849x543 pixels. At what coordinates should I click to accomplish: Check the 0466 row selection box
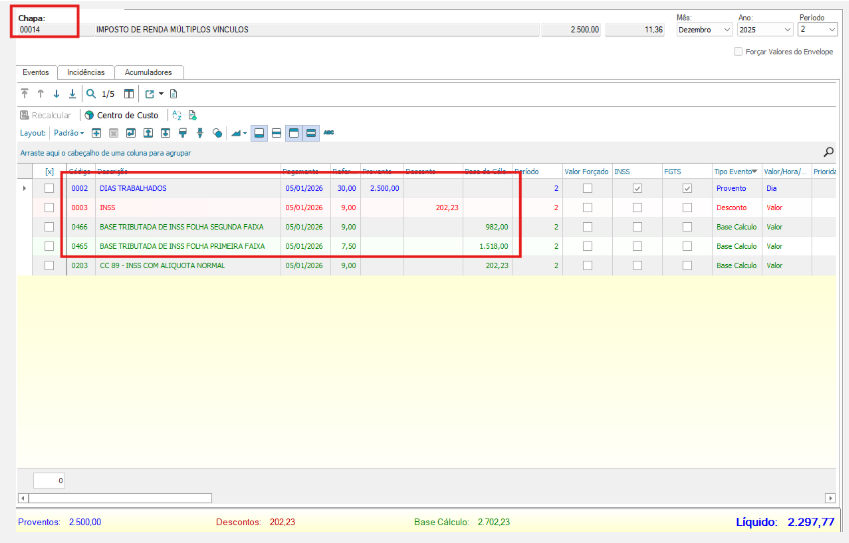pyautogui.click(x=49, y=227)
